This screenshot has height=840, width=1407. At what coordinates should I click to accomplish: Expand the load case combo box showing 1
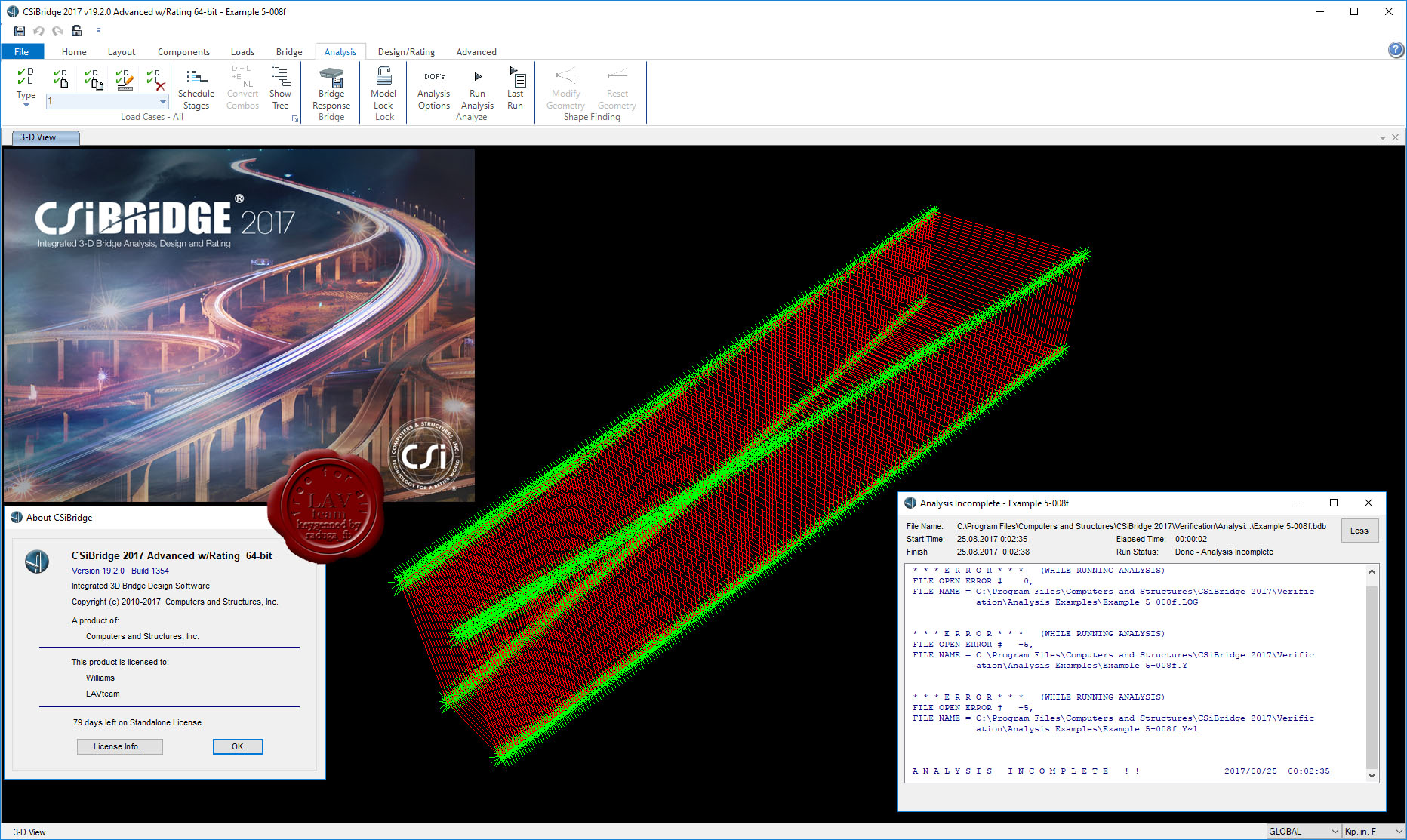coord(162,101)
